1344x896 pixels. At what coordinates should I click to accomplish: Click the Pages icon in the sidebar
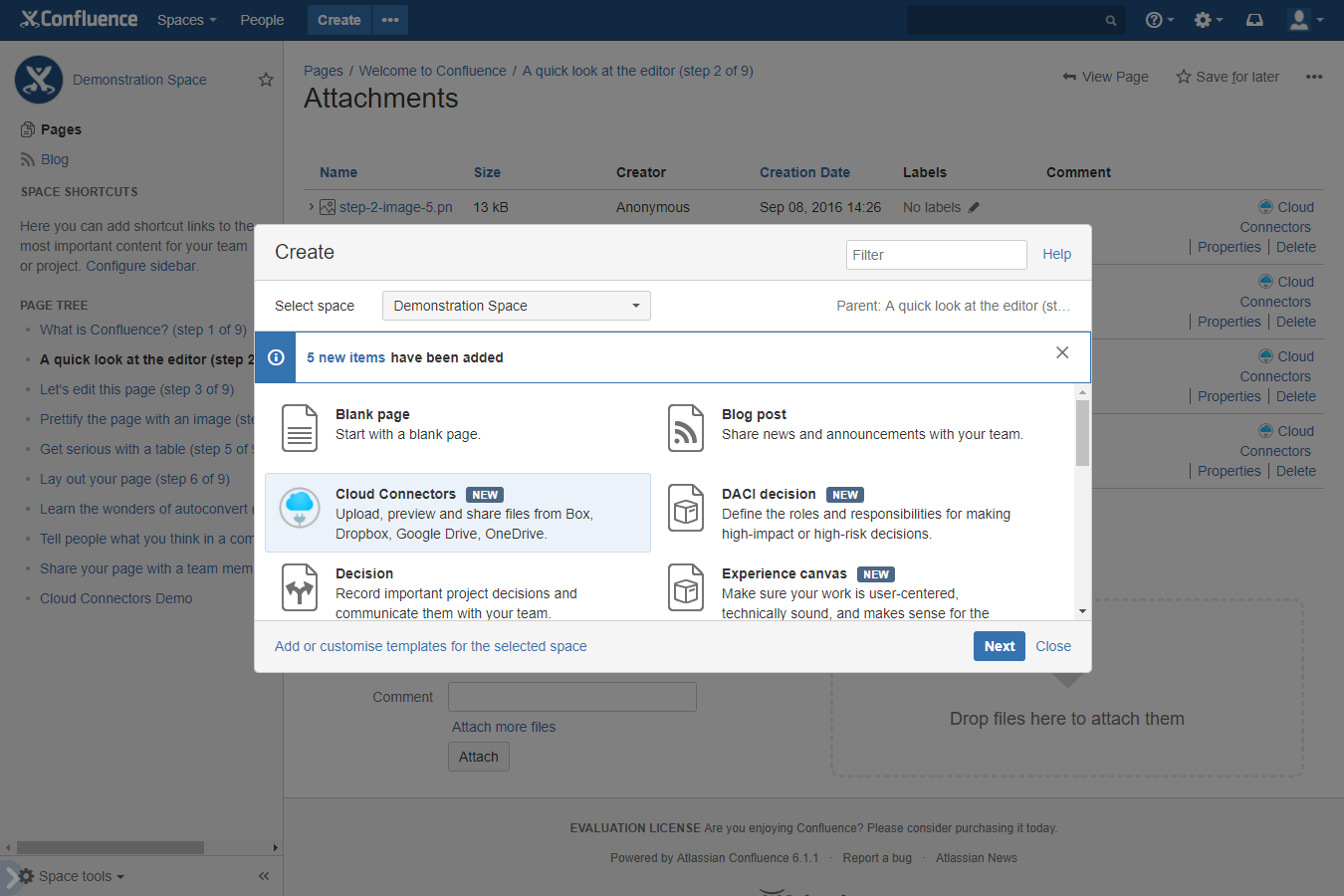pos(28,129)
